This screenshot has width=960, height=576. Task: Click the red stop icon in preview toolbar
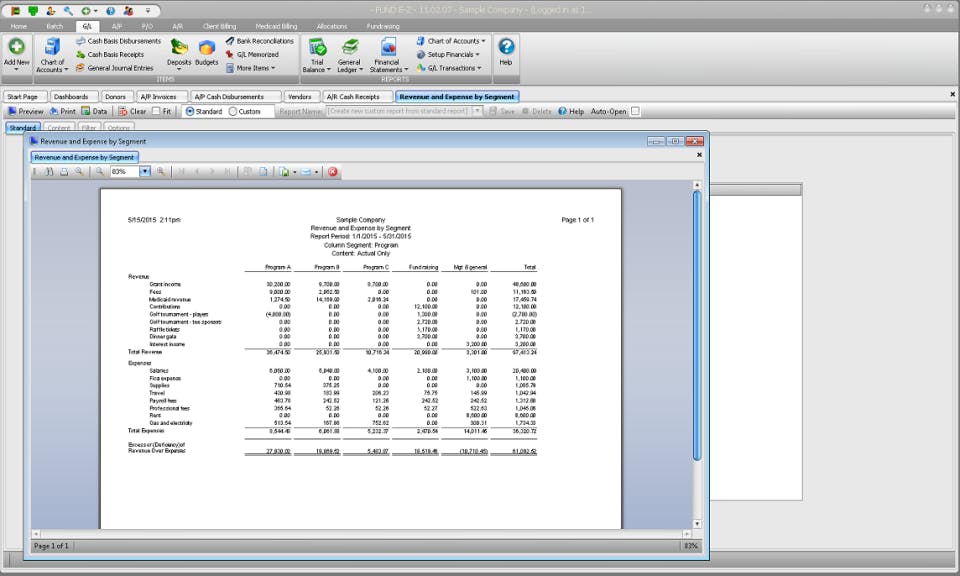point(332,172)
